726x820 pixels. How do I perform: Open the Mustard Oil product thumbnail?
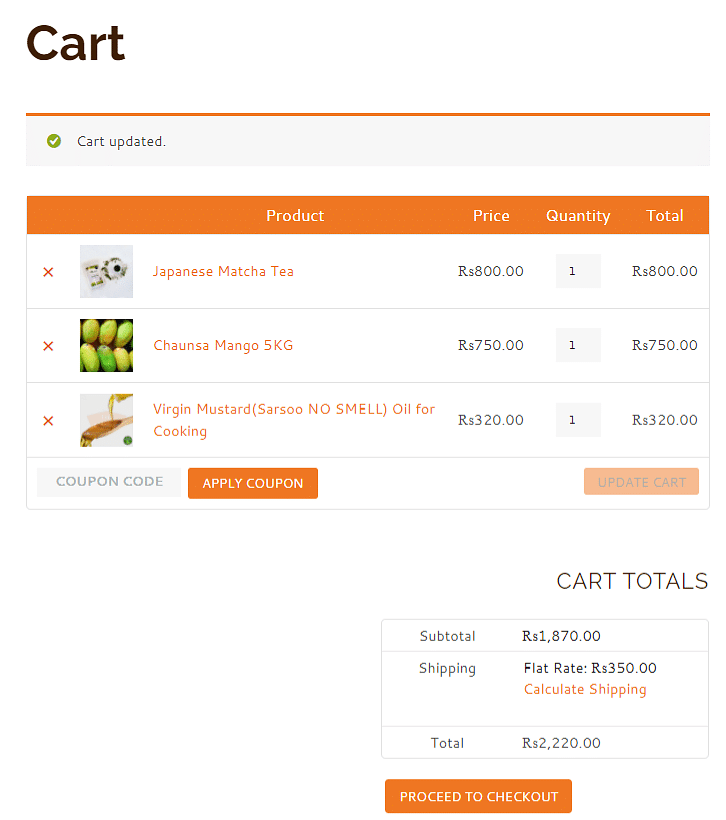click(x=106, y=420)
